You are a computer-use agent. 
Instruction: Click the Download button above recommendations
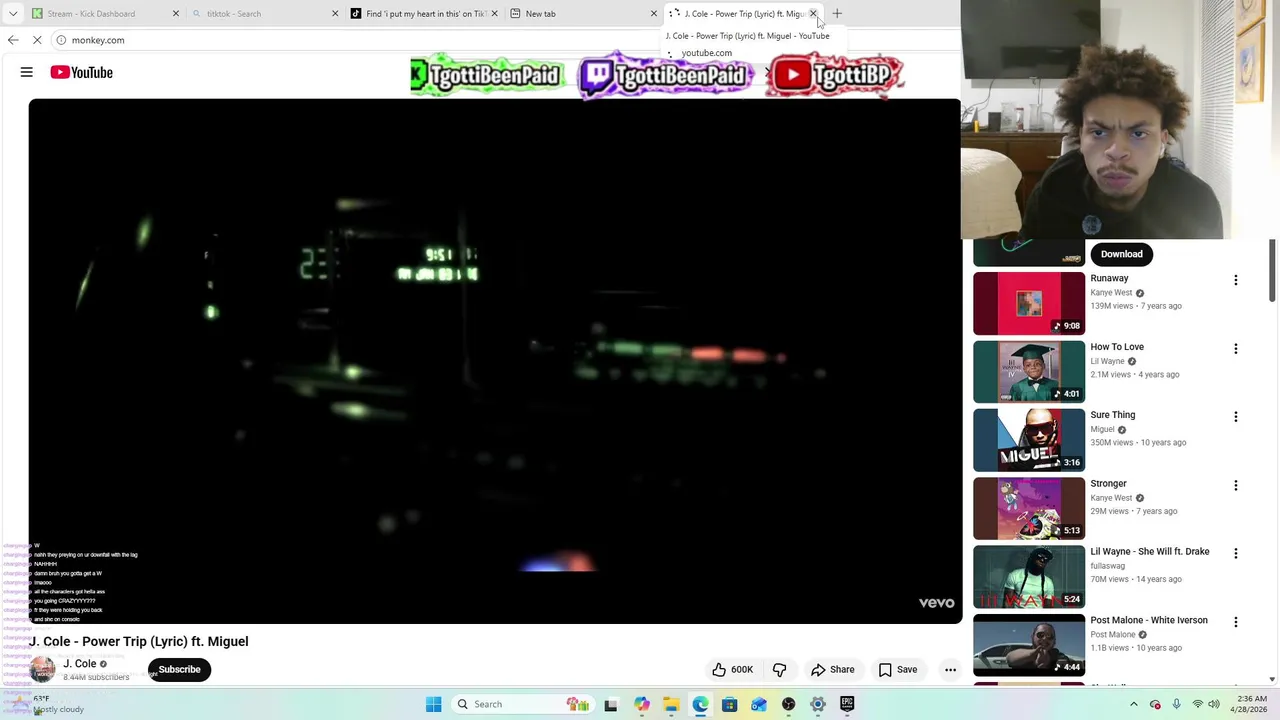pyautogui.click(x=1121, y=254)
